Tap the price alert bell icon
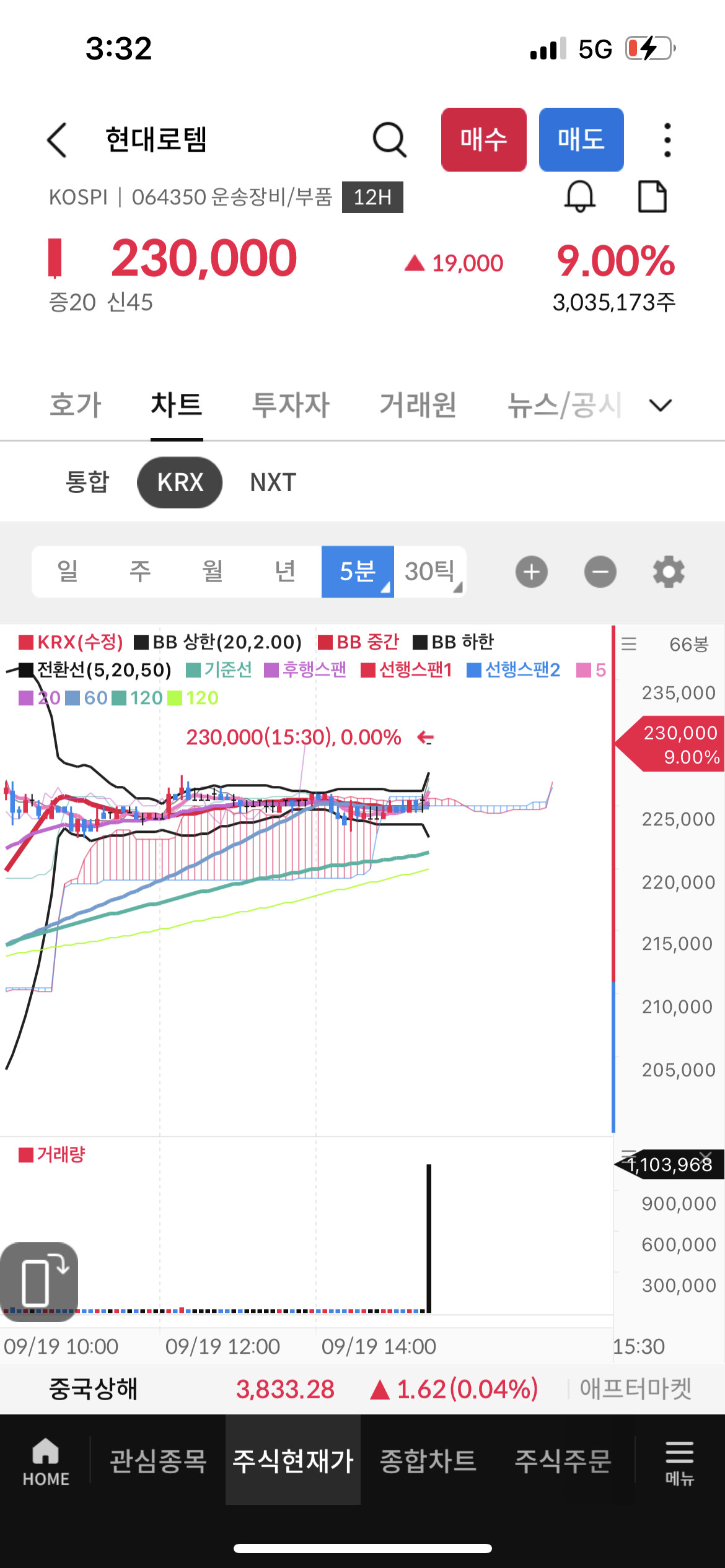The image size is (725, 1568). [580, 197]
